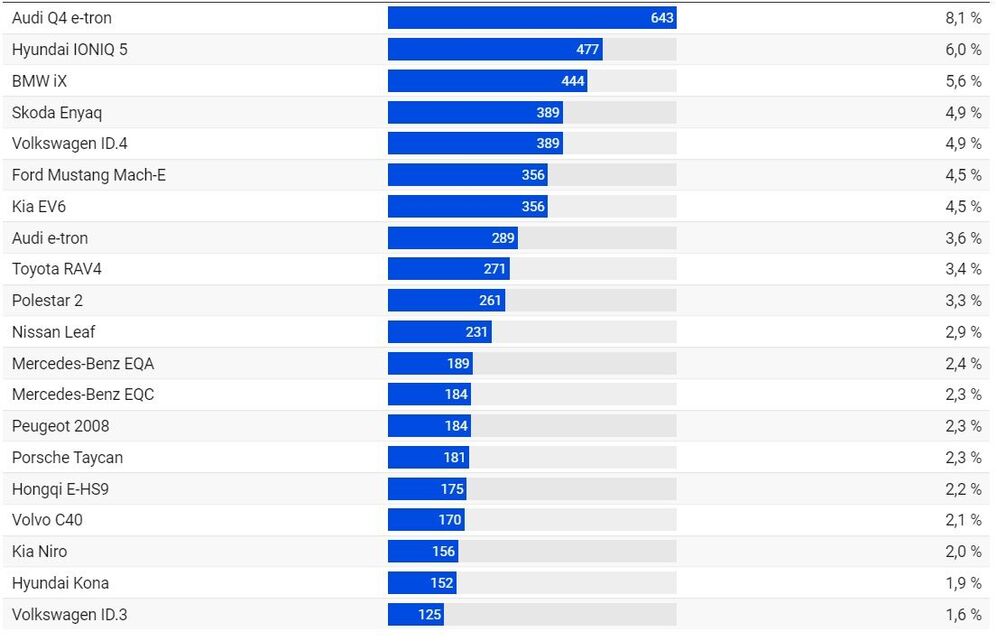Viewport: 997px width, 641px height.
Task: Click the Mercedes-Benz EQC row label
Action: coord(83,394)
